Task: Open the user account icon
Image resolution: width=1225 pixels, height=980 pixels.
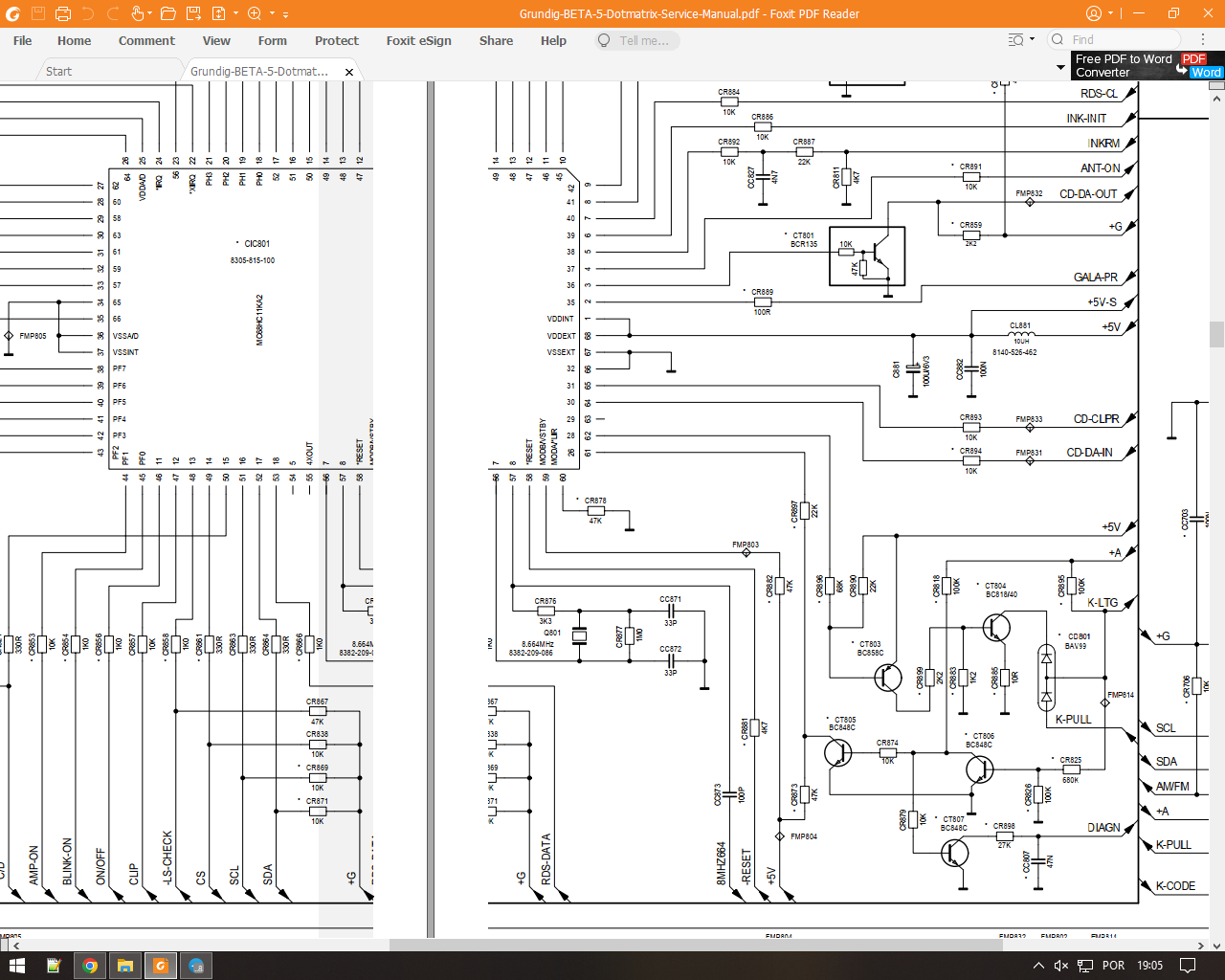Action: pos(1094,13)
